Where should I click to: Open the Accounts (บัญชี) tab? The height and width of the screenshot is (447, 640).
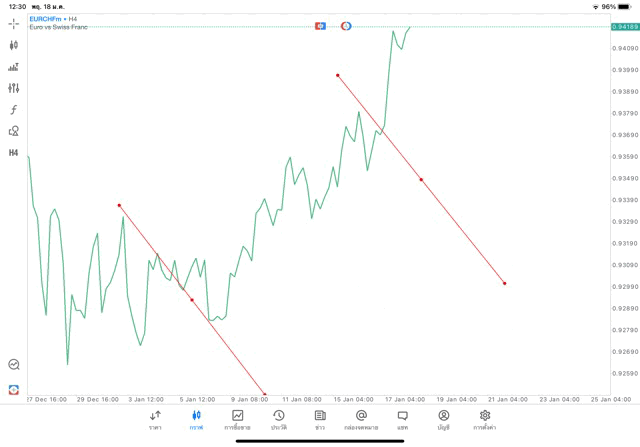pos(443,420)
